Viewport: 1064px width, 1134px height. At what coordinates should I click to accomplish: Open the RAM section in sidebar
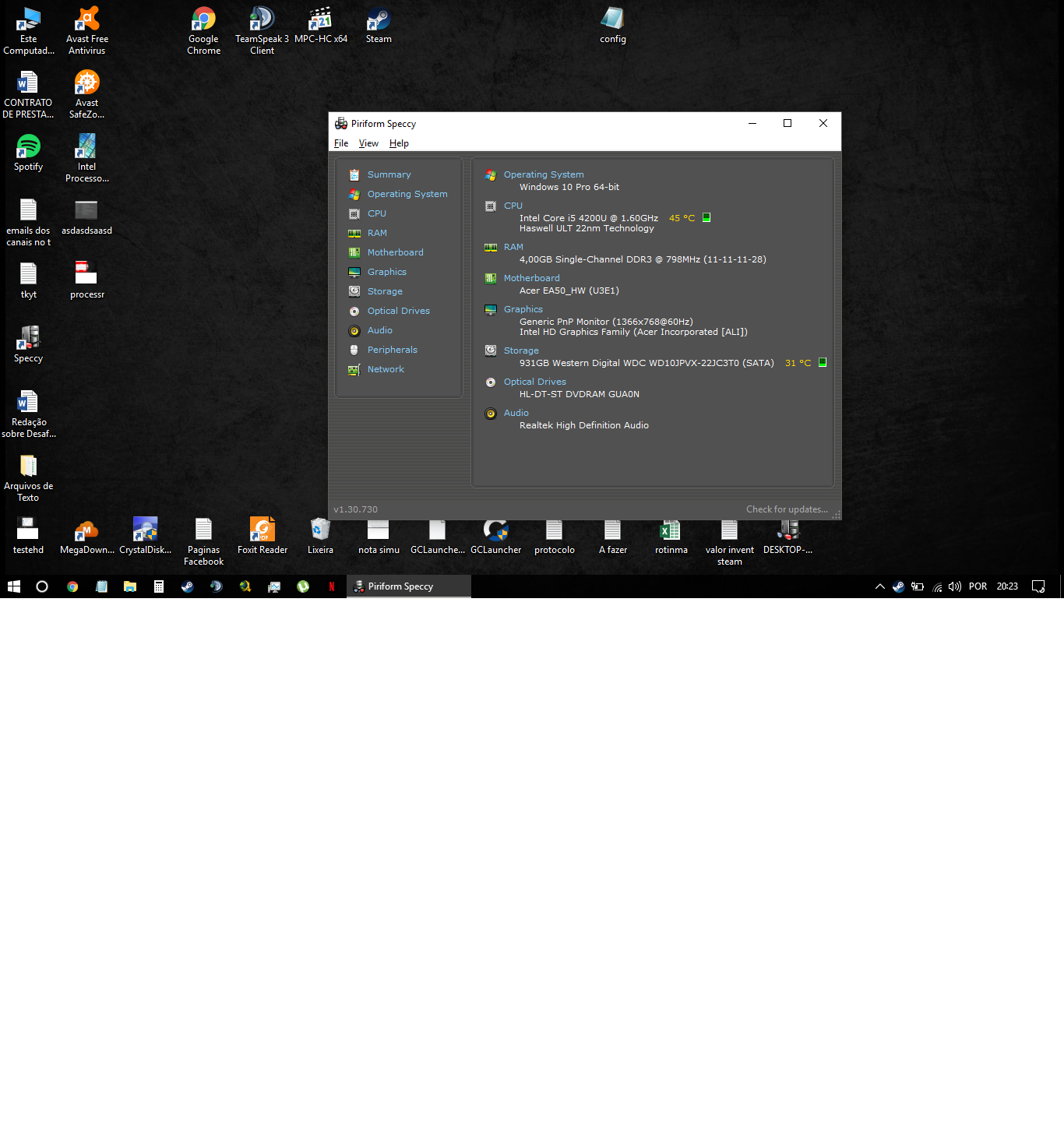[377, 233]
